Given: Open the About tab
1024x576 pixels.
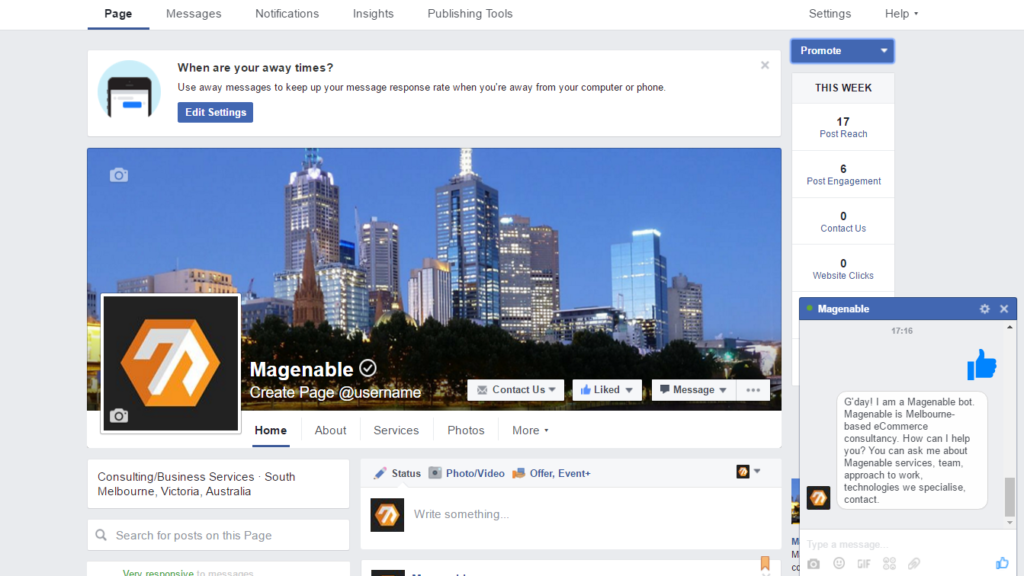Looking at the screenshot, I should [330, 430].
